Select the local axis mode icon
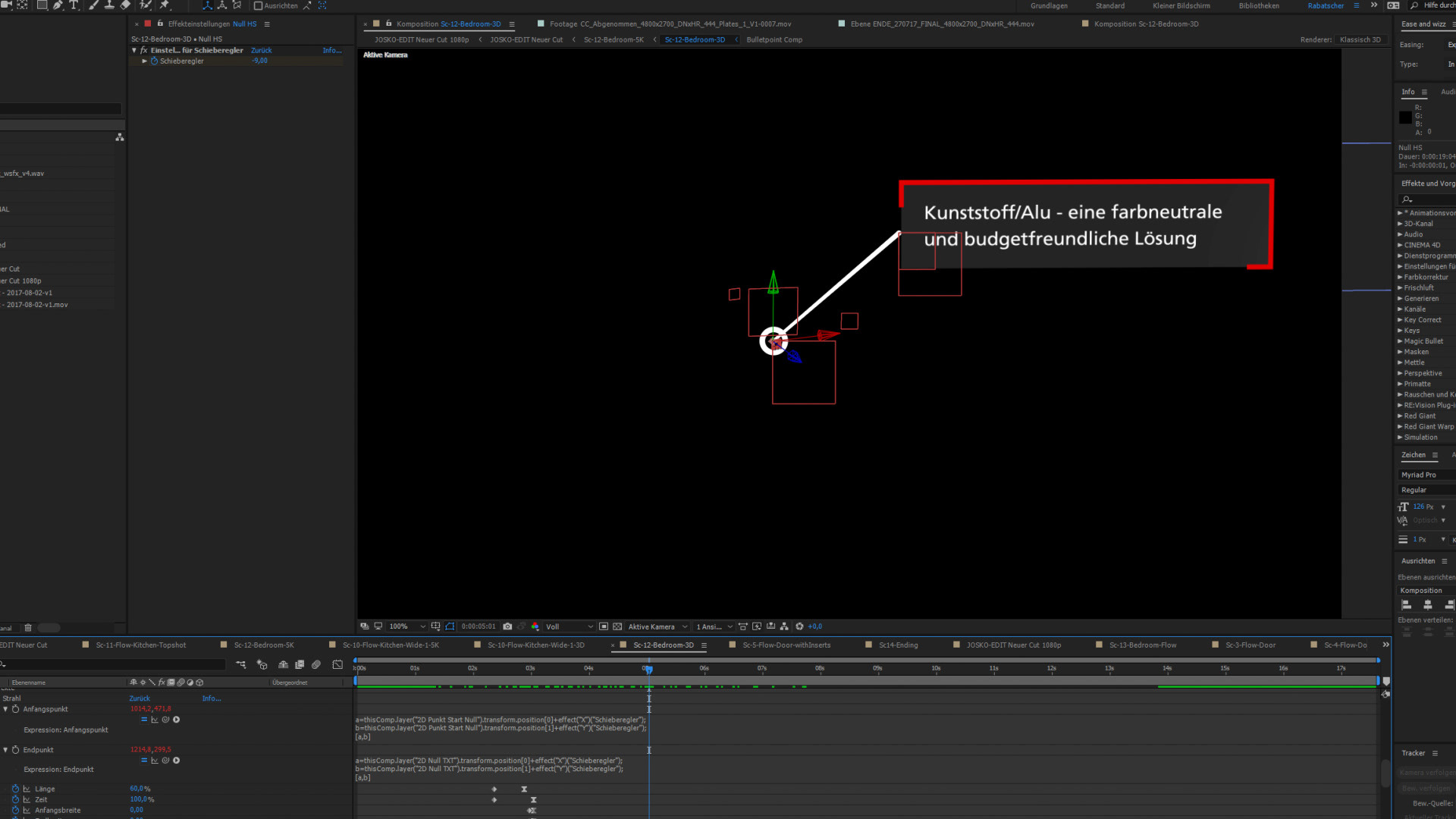The width and height of the screenshot is (1456, 819). [x=207, y=5]
